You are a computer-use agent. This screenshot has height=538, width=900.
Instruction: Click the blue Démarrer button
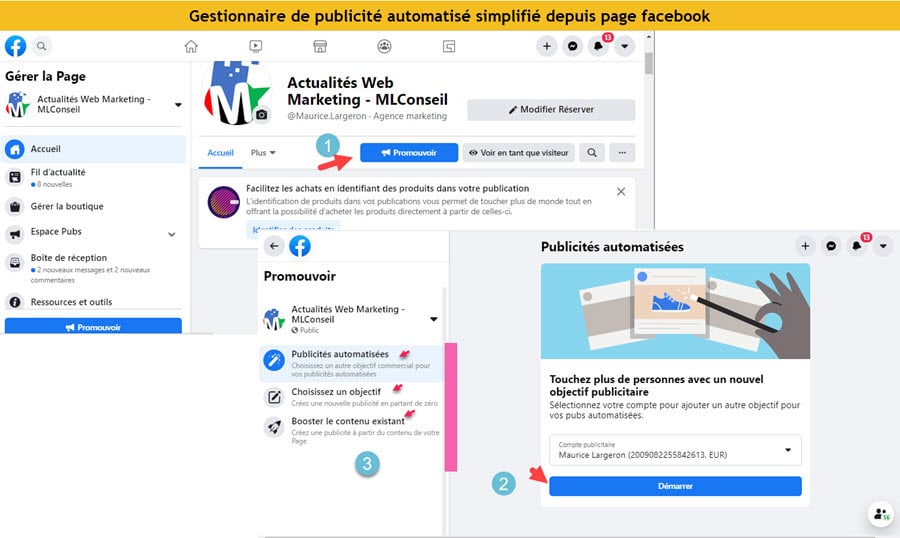tap(675, 486)
